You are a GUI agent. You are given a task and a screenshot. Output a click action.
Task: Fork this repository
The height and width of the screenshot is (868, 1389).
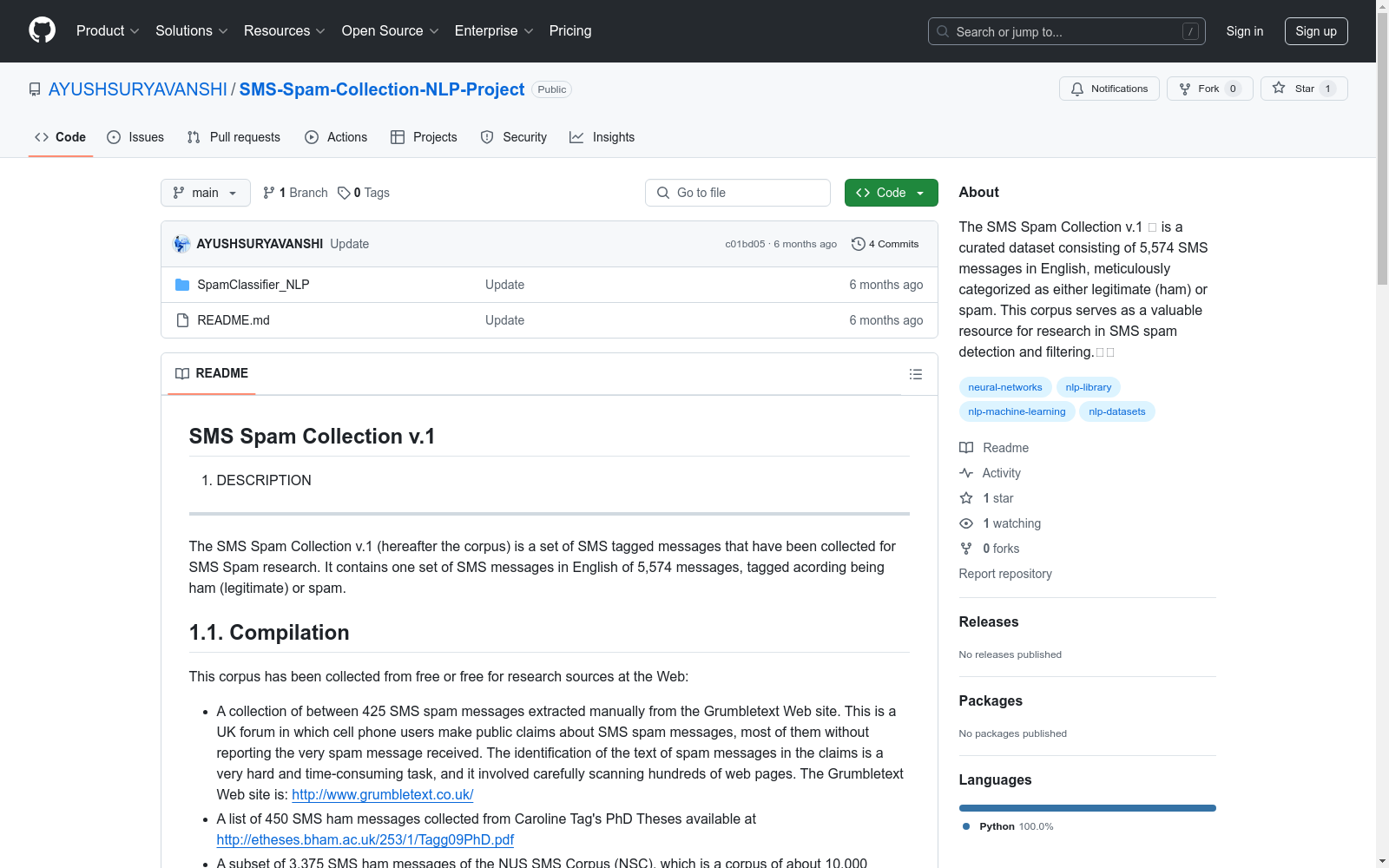pyautogui.click(x=1209, y=89)
